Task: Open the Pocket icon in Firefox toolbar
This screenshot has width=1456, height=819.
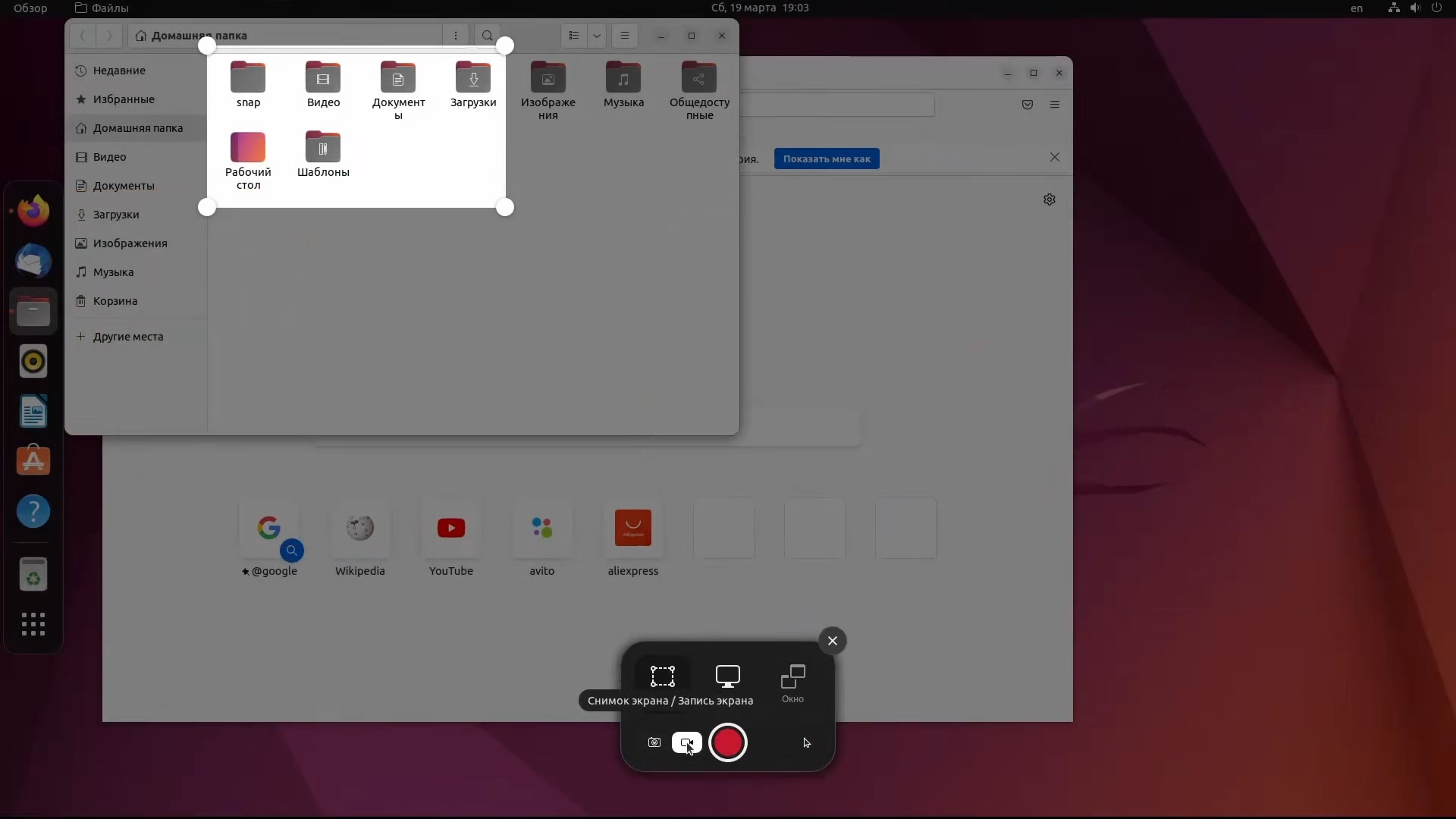Action: click(x=1028, y=105)
